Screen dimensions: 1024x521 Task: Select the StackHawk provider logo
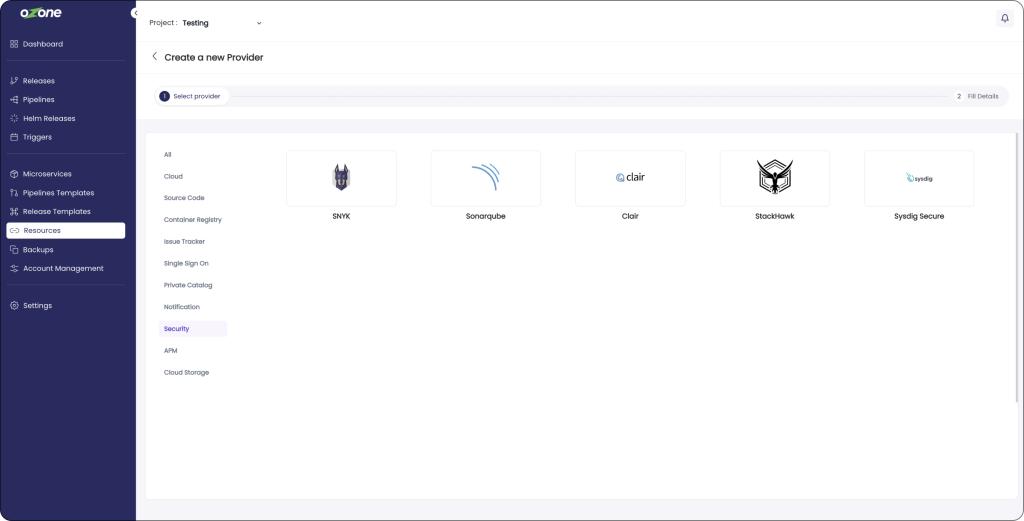(774, 178)
